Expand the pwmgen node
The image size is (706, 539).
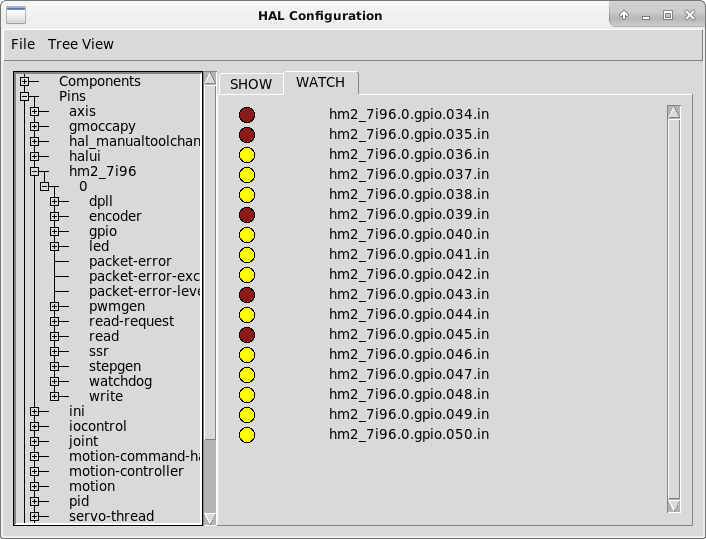click(54, 306)
